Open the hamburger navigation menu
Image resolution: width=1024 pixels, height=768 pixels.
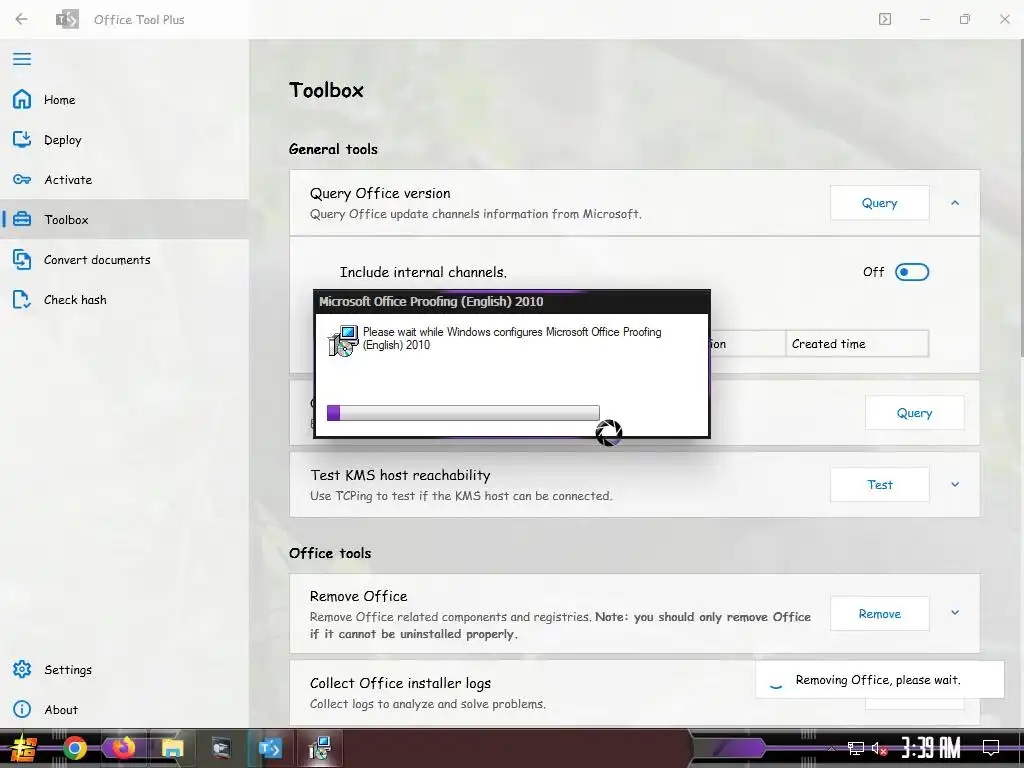[22, 59]
